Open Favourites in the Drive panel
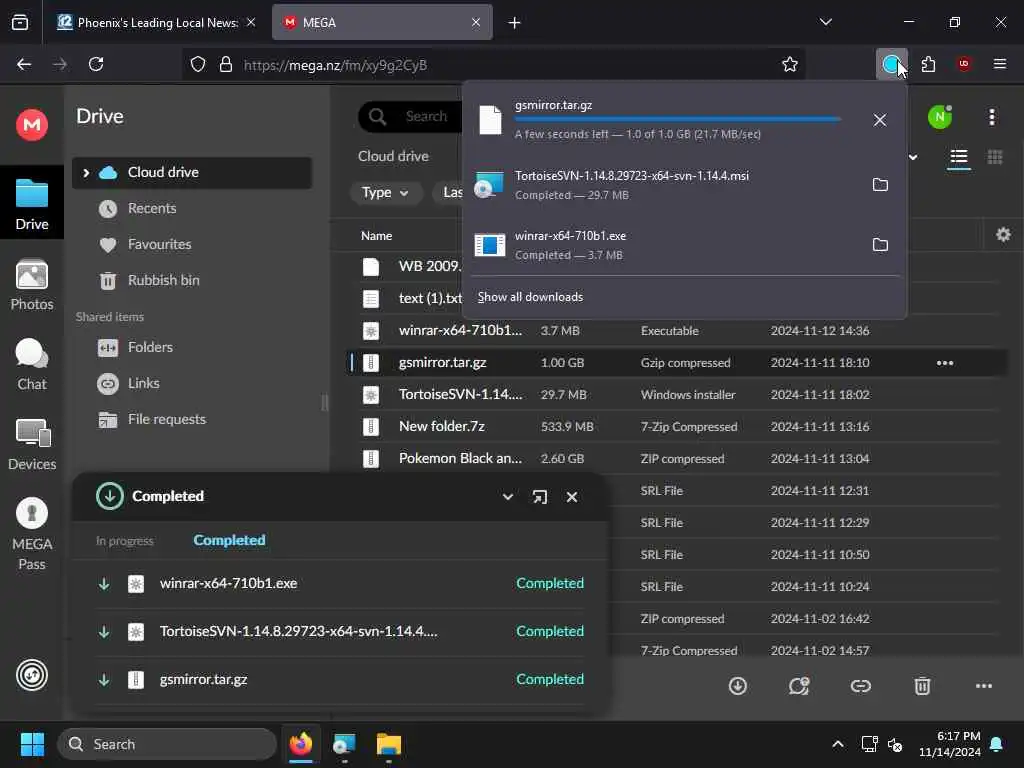Viewport: 1024px width, 768px height. [x=159, y=244]
